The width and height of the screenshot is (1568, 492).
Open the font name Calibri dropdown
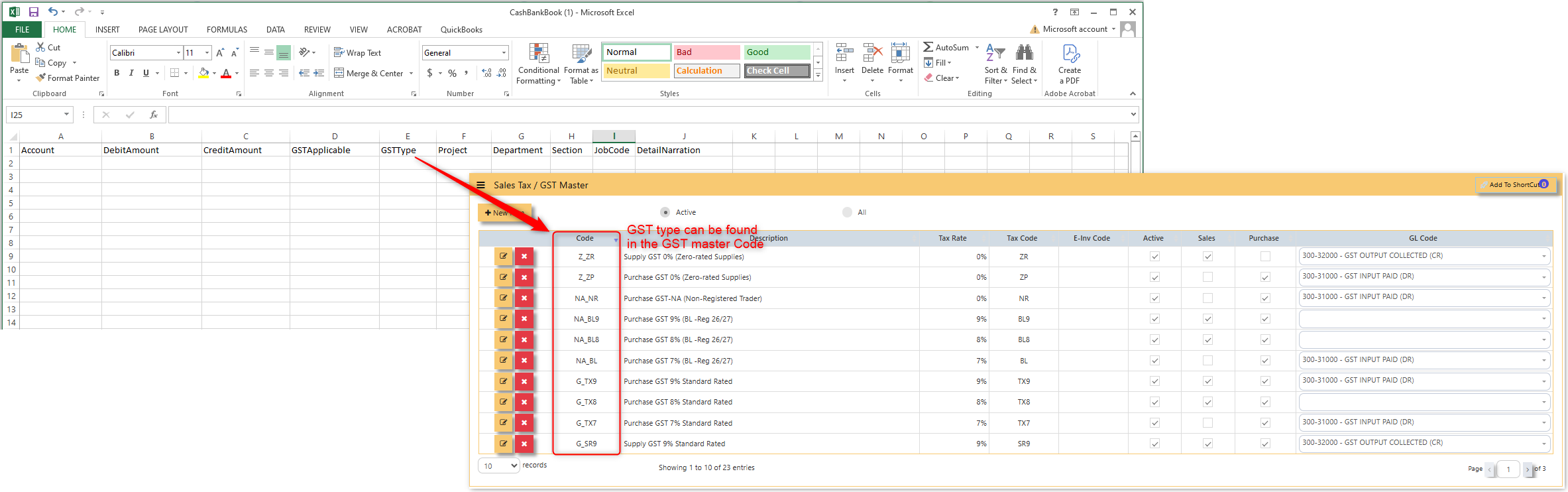178,52
